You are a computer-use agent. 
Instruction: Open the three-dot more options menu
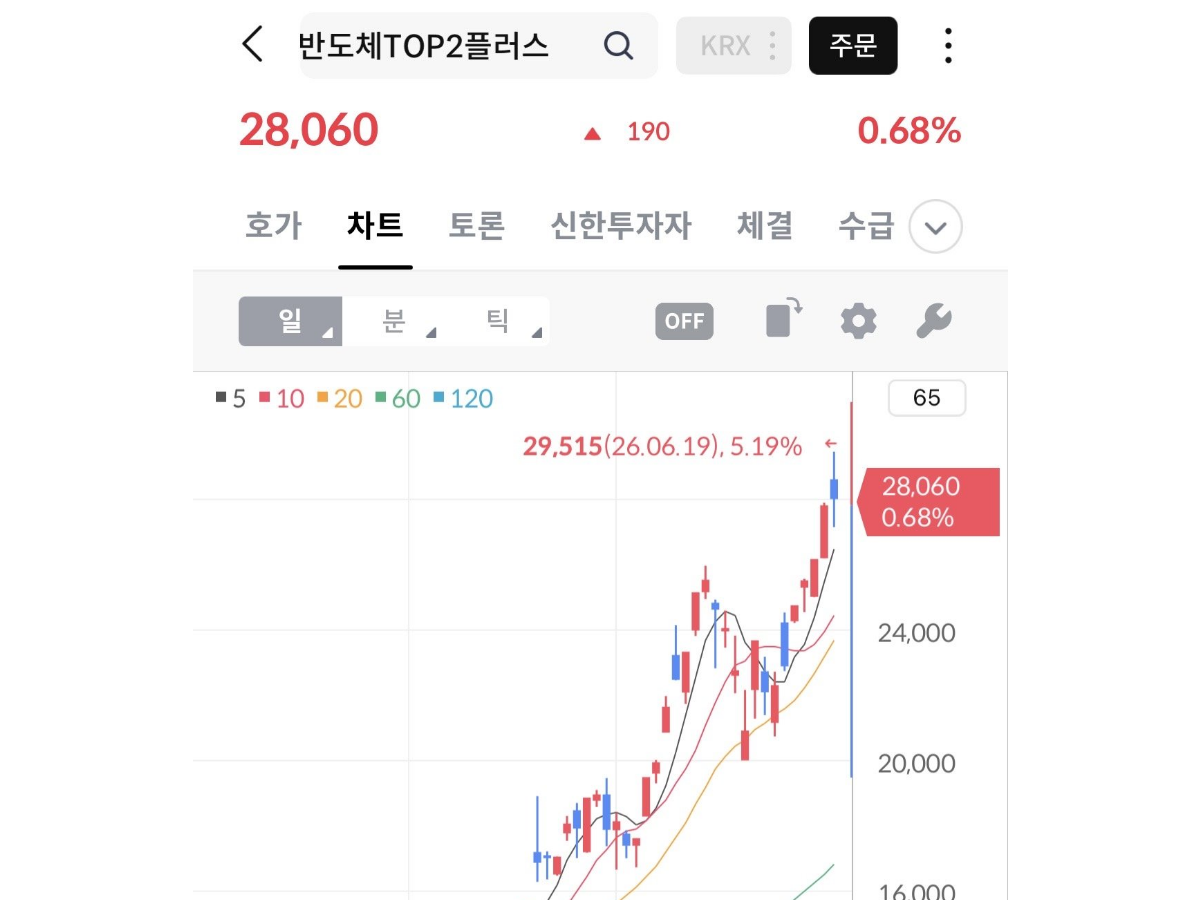click(948, 45)
